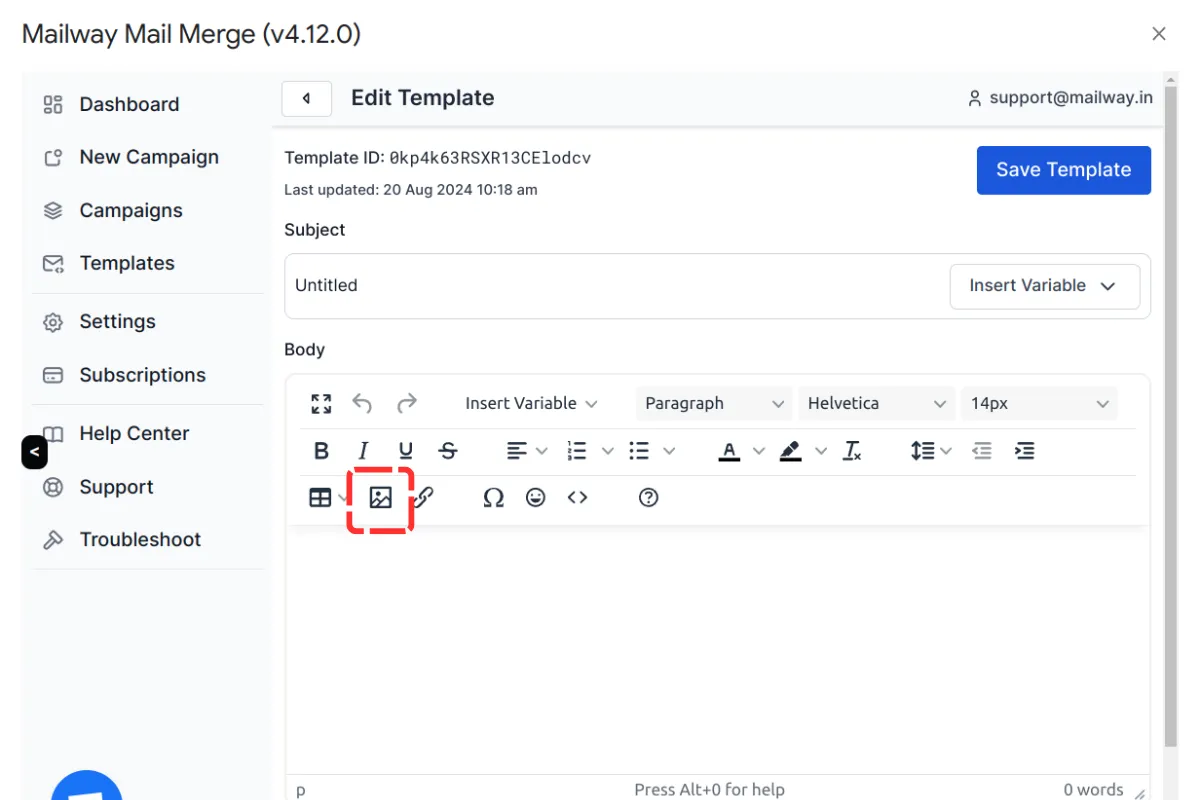1200x800 pixels.
Task: Go to the Campaigns sidebar item
Action: pos(131,210)
